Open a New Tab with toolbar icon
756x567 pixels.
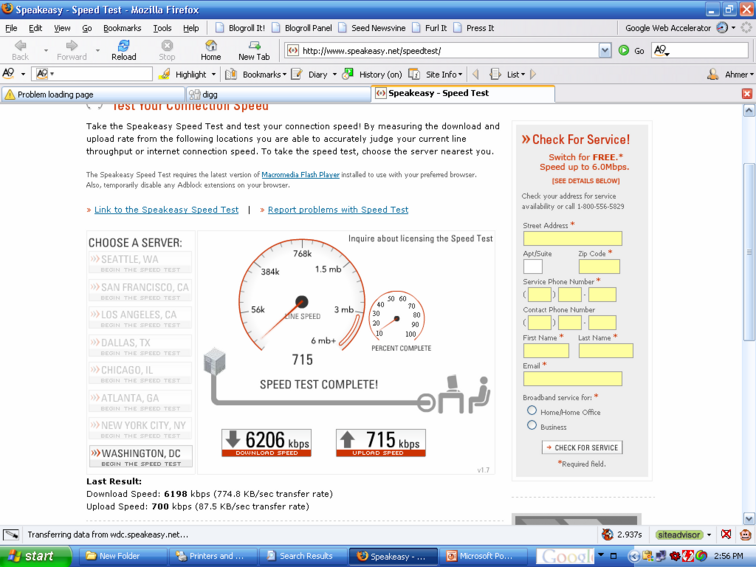click(254, 45)
